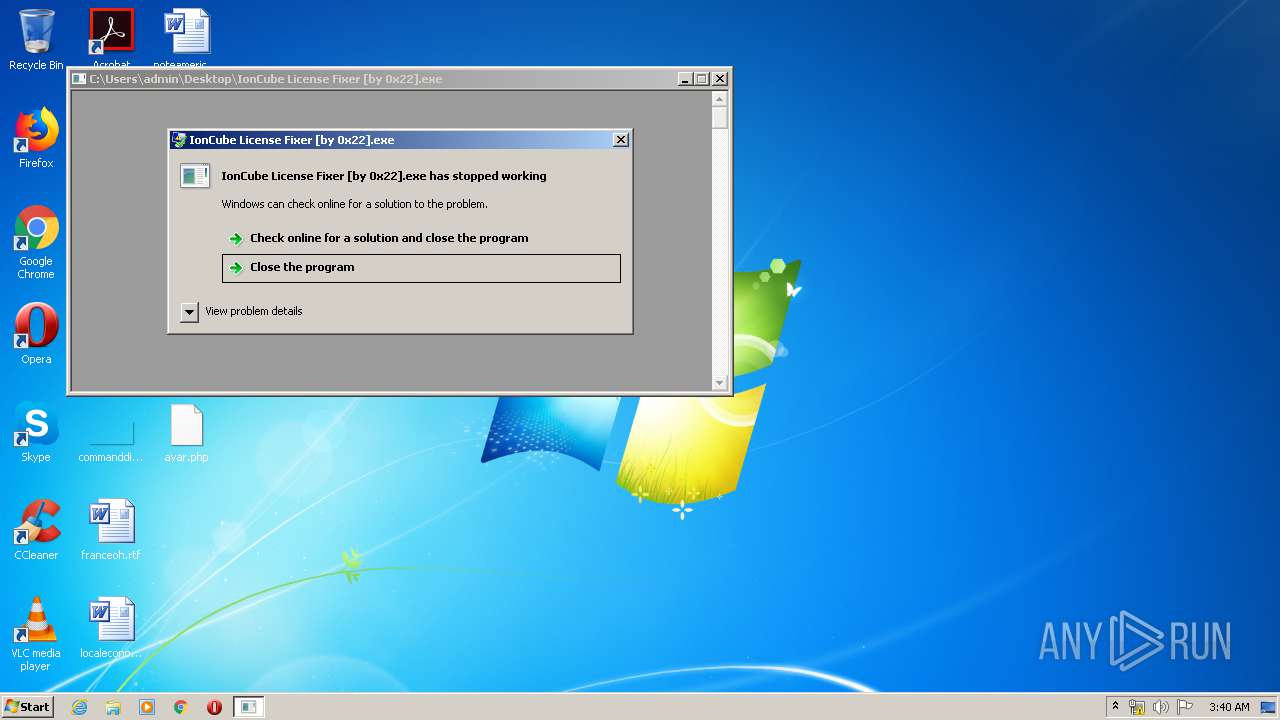Screen dimensions: 1280x720
Task: Close the error dialog with X
Action: point(620,140)
